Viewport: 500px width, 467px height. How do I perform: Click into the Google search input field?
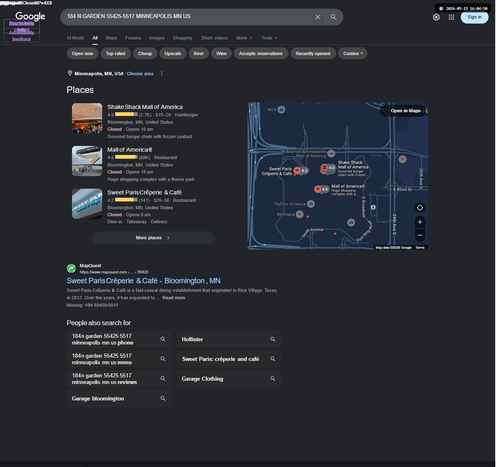click(188, 17)
